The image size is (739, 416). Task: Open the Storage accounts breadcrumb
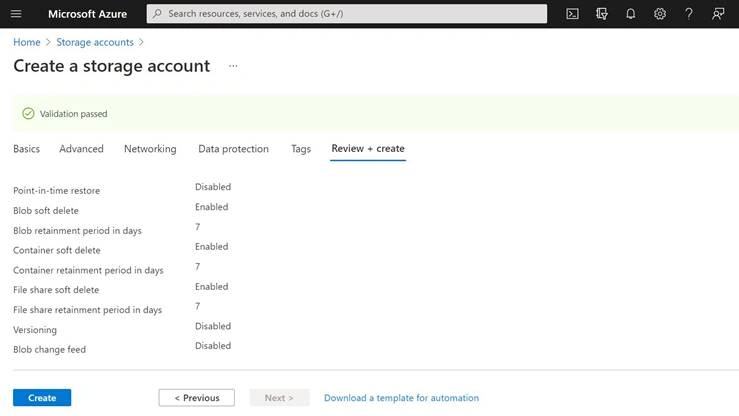(95, 42)
